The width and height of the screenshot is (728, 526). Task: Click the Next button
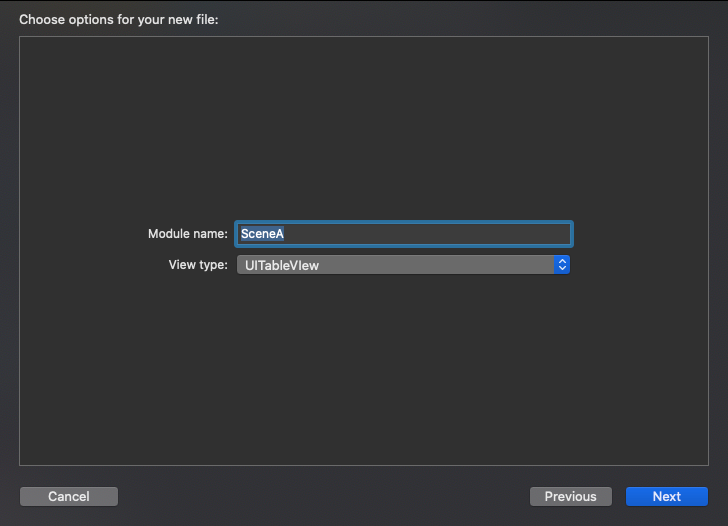pos(667,496)
